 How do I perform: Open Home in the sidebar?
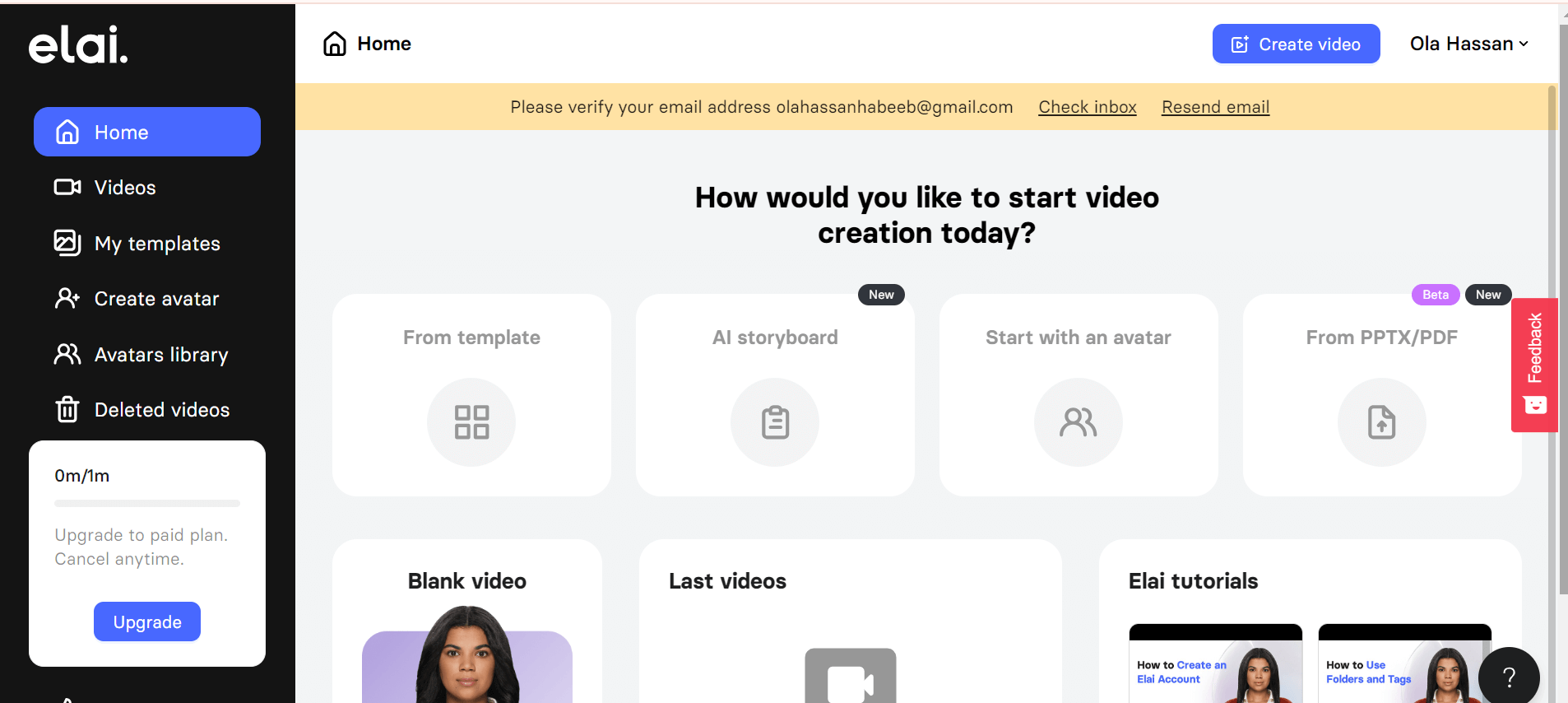coord(147,132)
